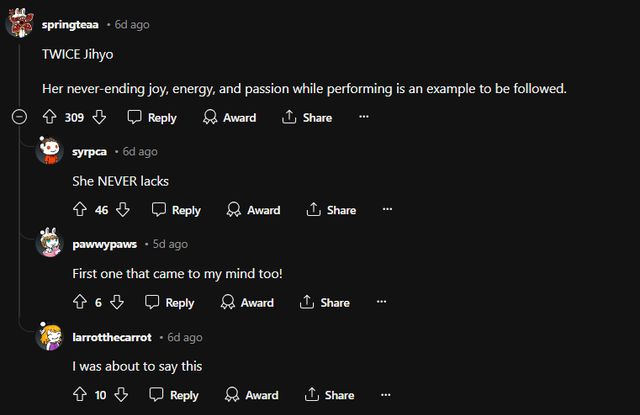
Task: Click pawwypaws' avatar image
Action: 49,245
